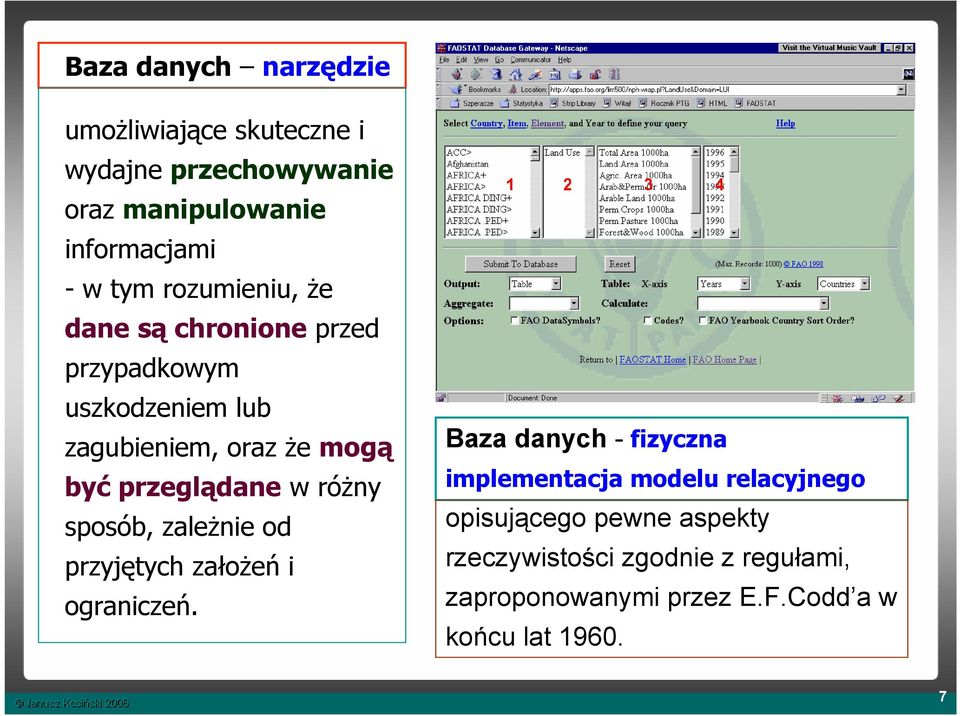Click down arrow of year list scrollbar
This screenshot has height=716, width=960.
pos(734,233)
